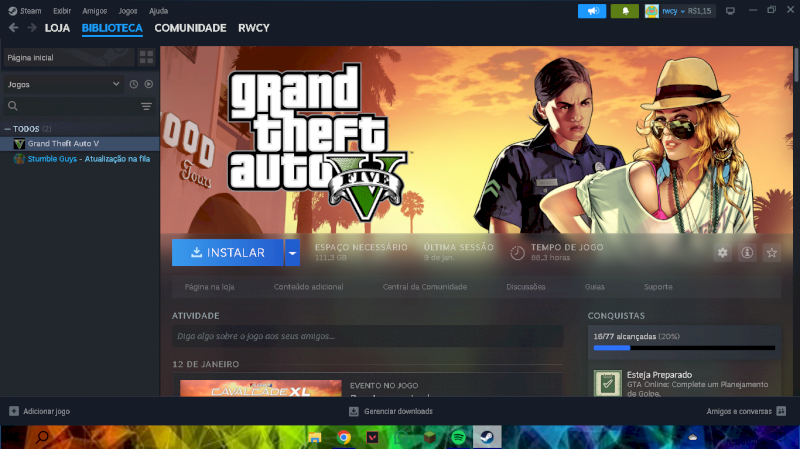Open Minecraft from taskbar
This screenshot has height=449, width=800.
(430, 437)
